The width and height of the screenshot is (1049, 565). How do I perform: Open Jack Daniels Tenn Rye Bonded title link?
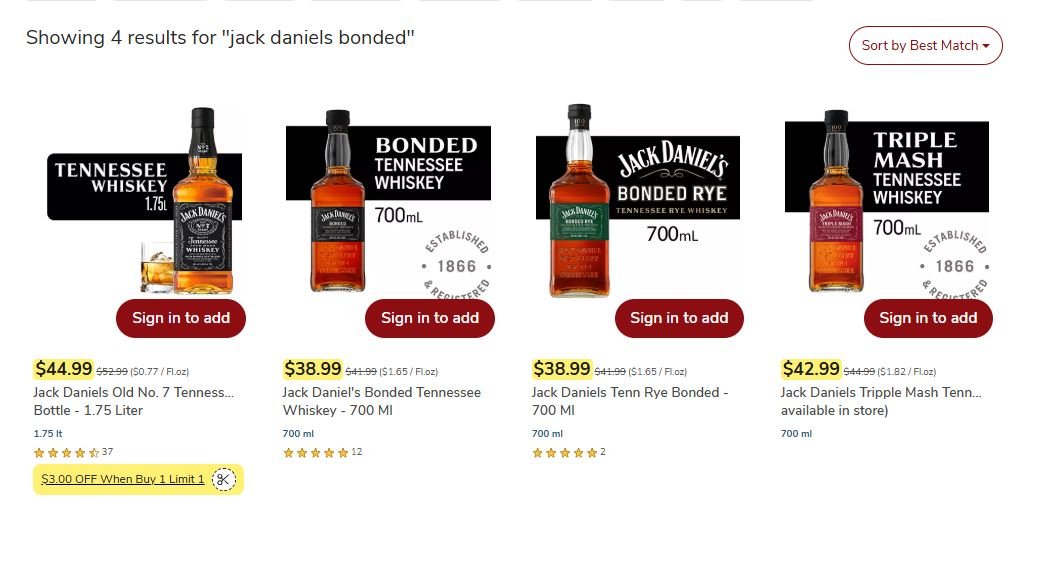(x=630, y=401)
